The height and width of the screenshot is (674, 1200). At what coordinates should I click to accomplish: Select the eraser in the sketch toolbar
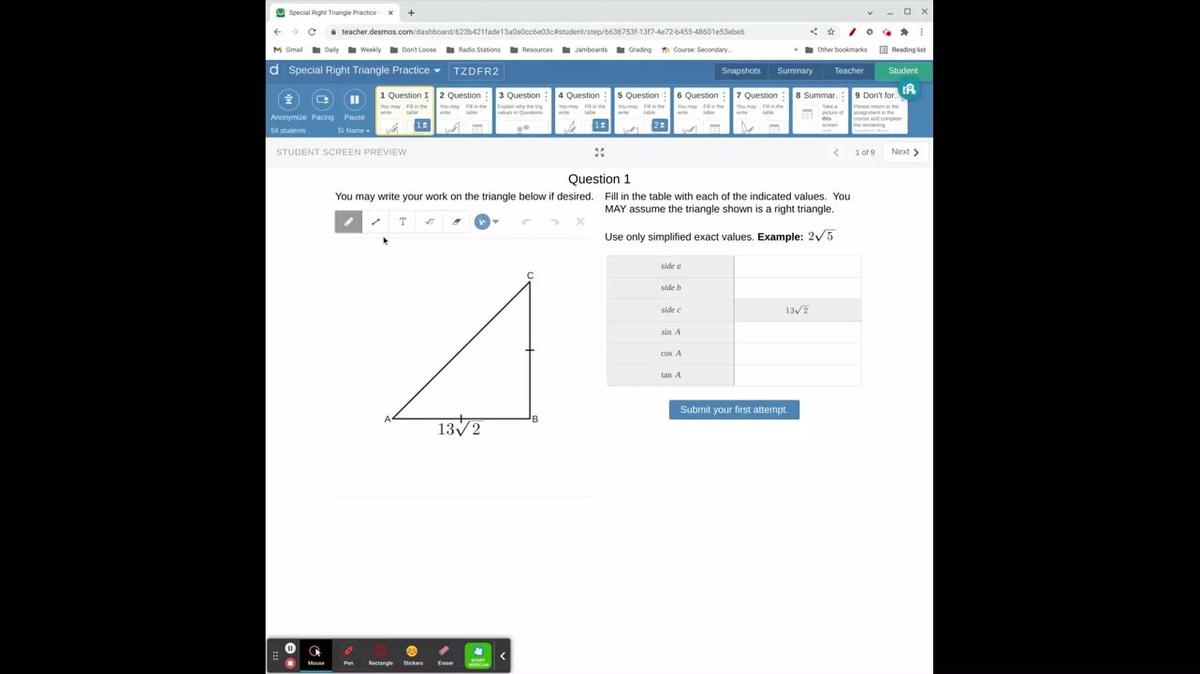pyautogui.click(x=456, y=221)
